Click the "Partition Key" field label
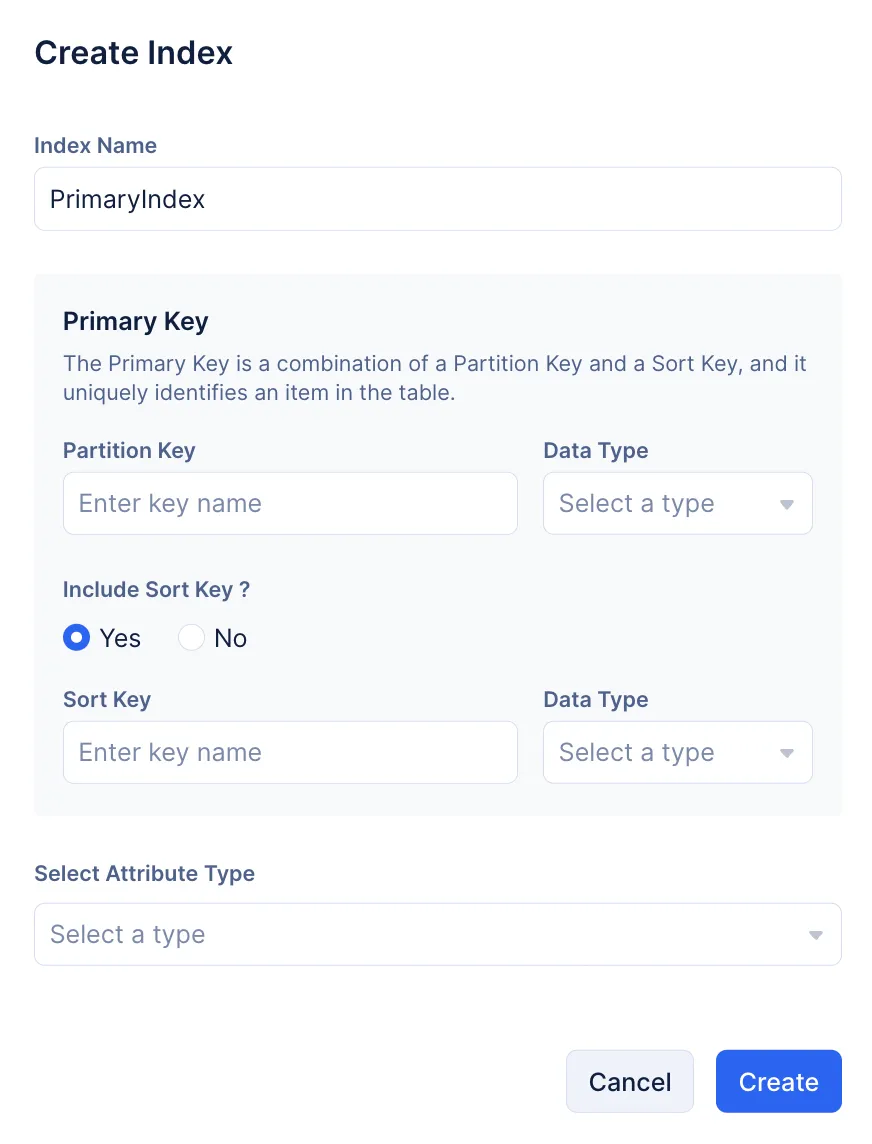The height and width of the screenshot is (1144, 872). coord(129,451)
